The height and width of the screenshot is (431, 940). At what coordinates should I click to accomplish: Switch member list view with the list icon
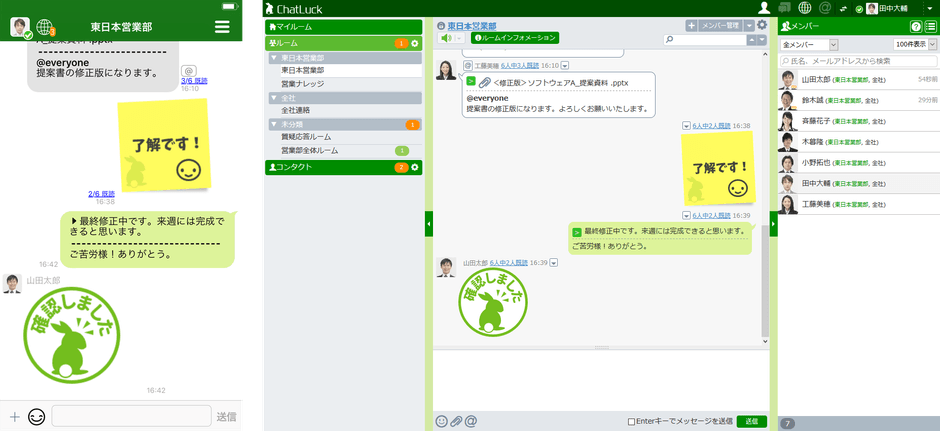pos(930,26)
